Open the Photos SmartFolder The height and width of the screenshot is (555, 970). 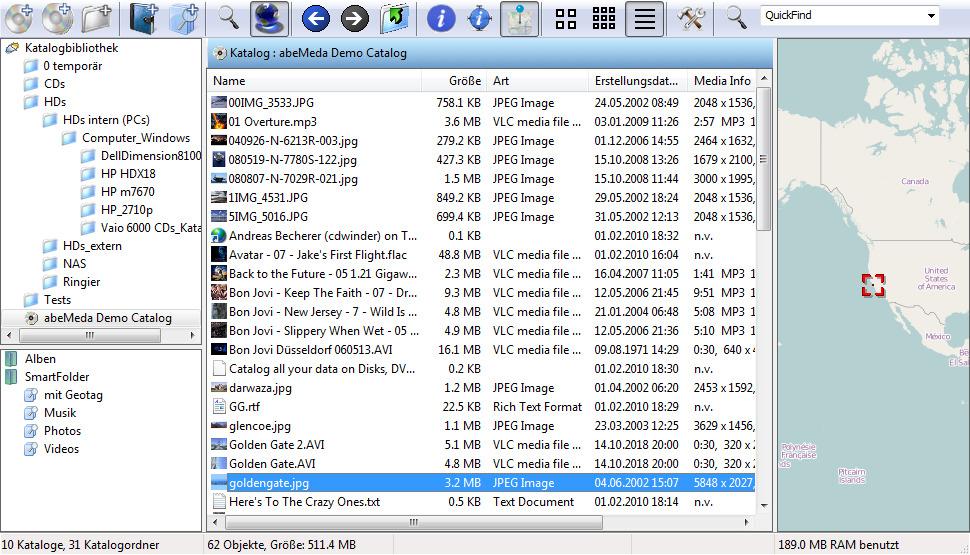[62, 431]
